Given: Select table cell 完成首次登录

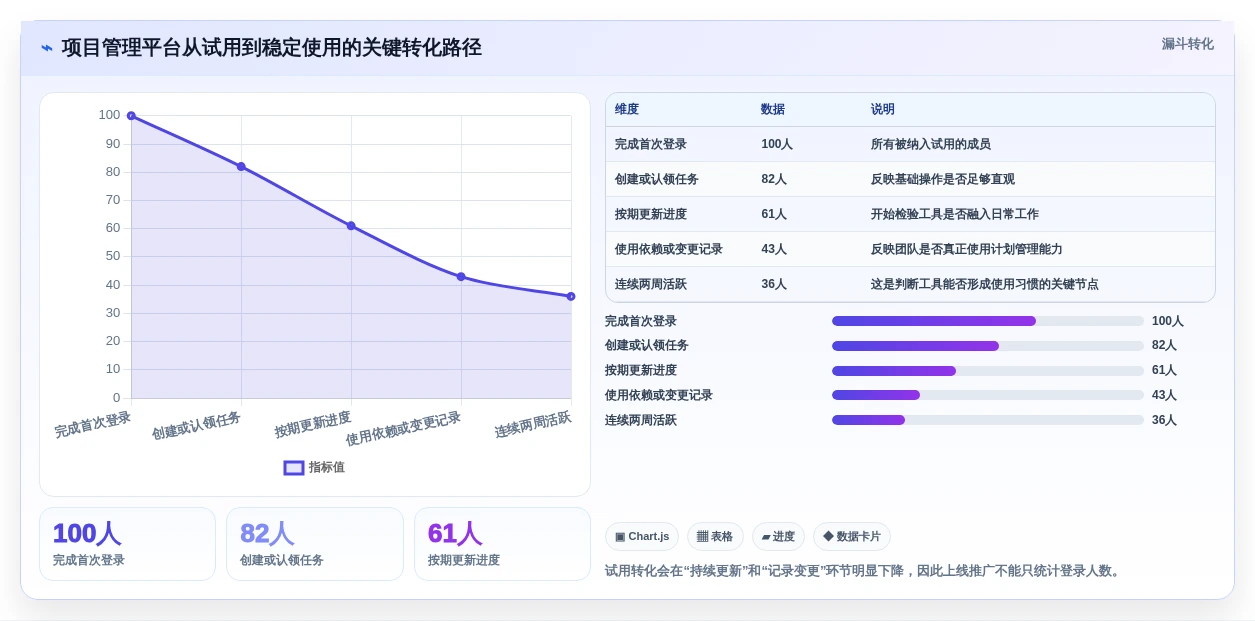Looking at the screenshot, I should pos(651,144).
